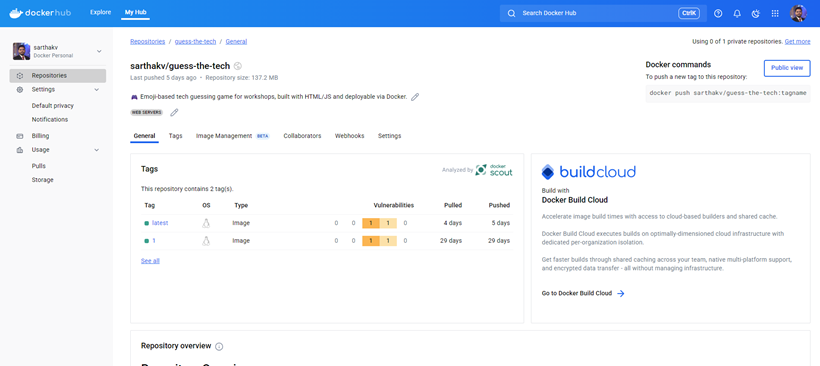Open the apps grid icon
This screenshot has height=366, width=820.
(x=775, y=14)
